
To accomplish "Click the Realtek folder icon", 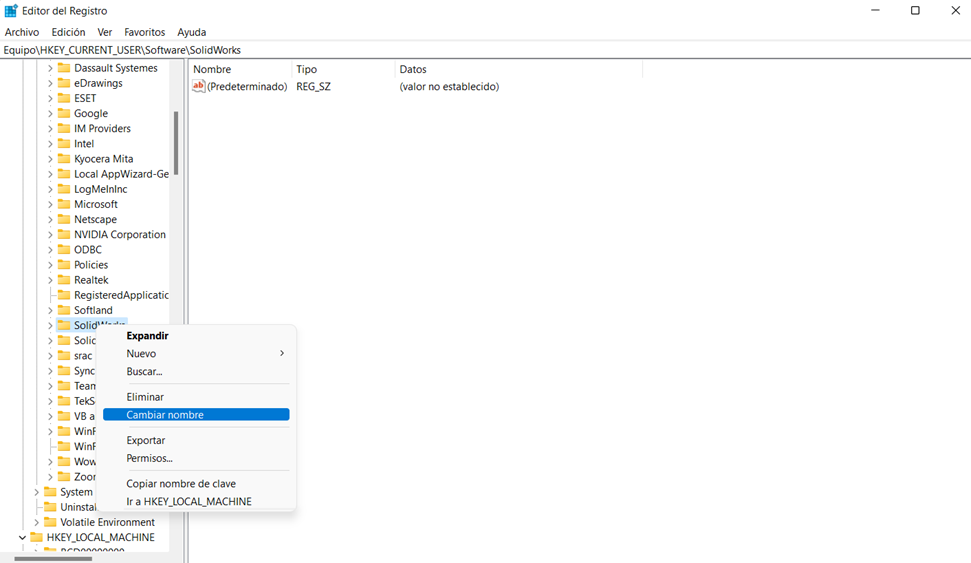I will coord(64,280).
